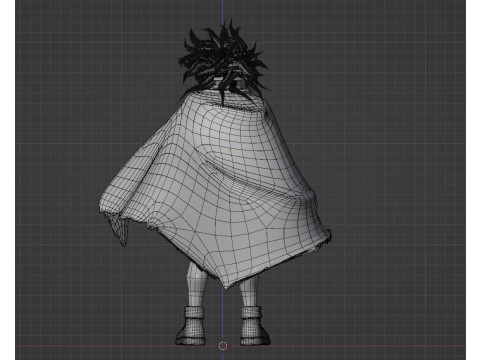
Task: Select the character's left boot
Action: 191,326
